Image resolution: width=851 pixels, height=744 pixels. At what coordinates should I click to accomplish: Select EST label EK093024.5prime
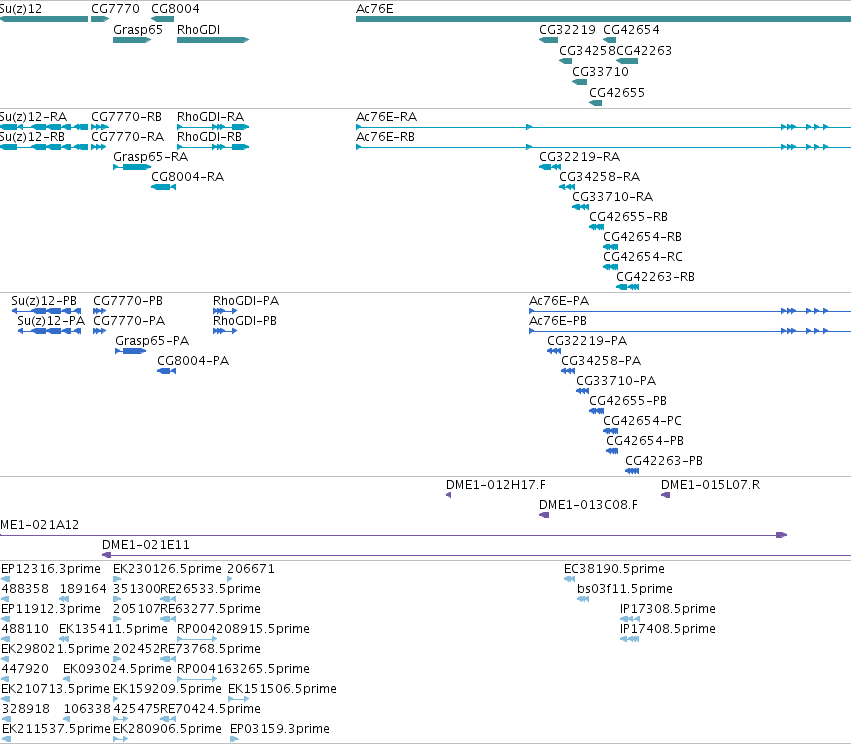(117, 669)
